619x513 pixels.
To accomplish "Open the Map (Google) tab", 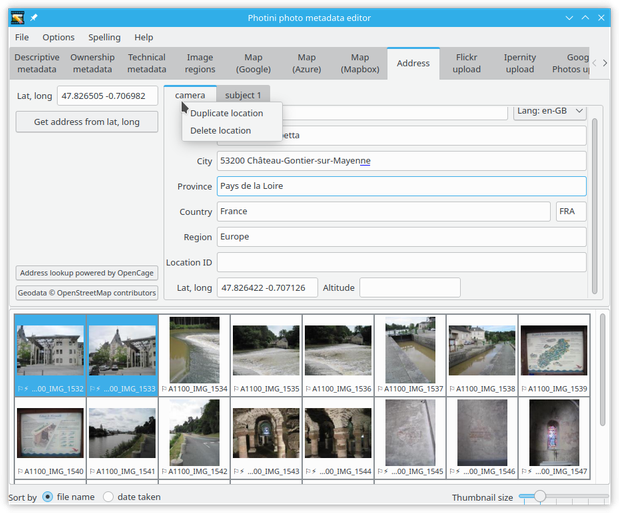I will [x=253, y=63].
